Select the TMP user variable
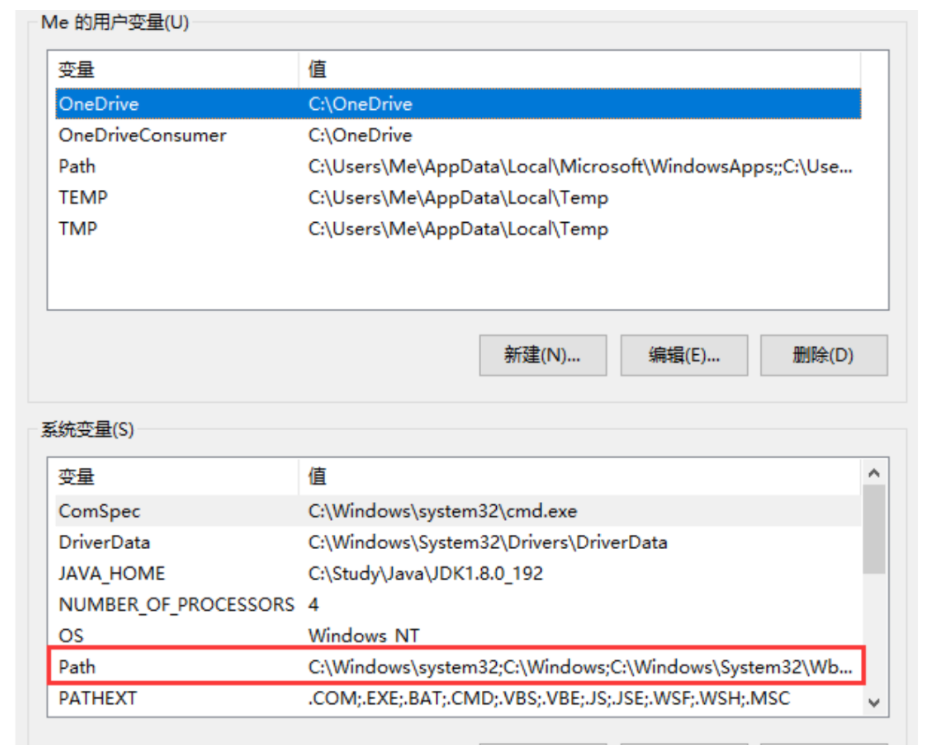This screenshot has height=745, width=950. [458, 228]
